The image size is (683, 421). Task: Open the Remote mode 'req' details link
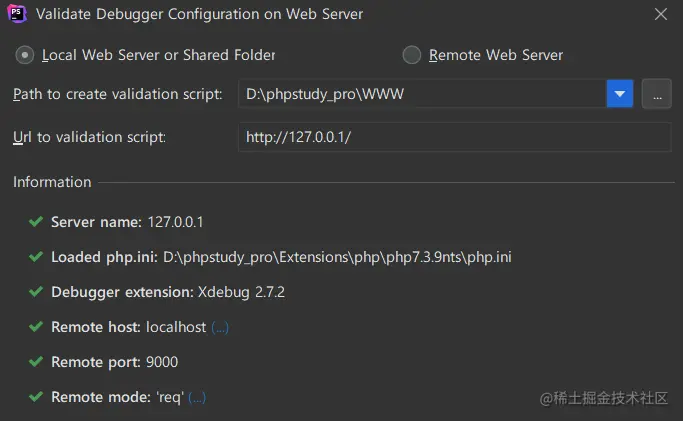[197, 397]
